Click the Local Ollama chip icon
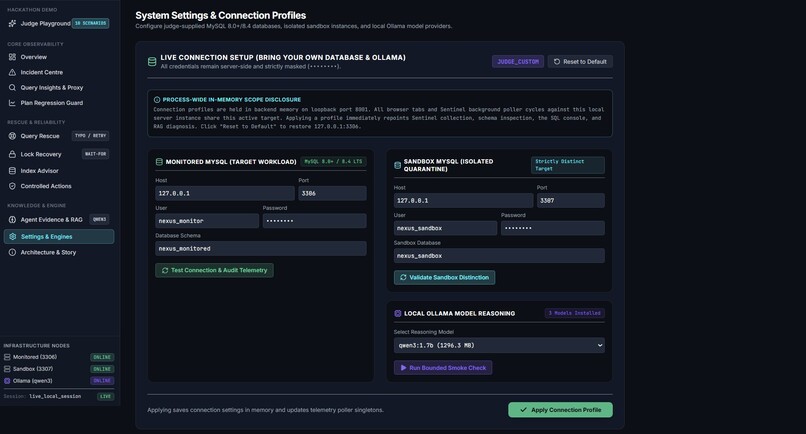Image resolution: width=806 pixels, height=434 pixels. [x=397, y=313]
